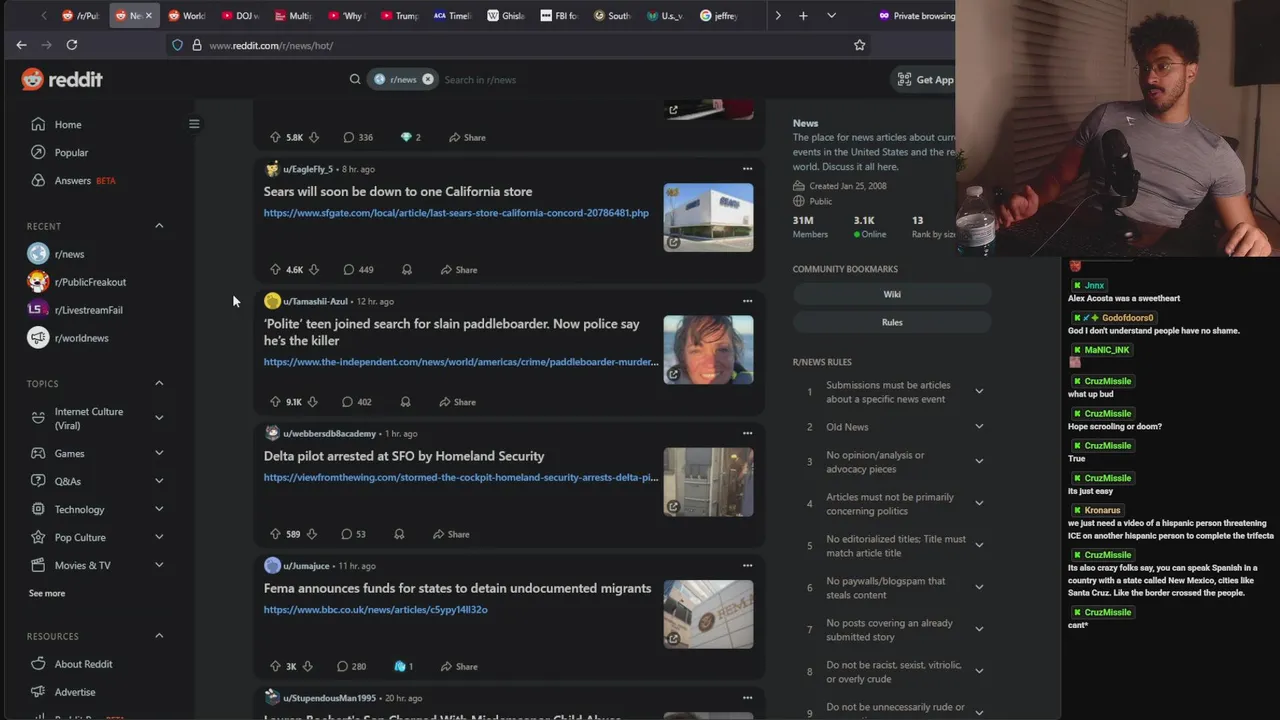
Task: Open the Fema post thumbnail image
Action: click(708, 613)
